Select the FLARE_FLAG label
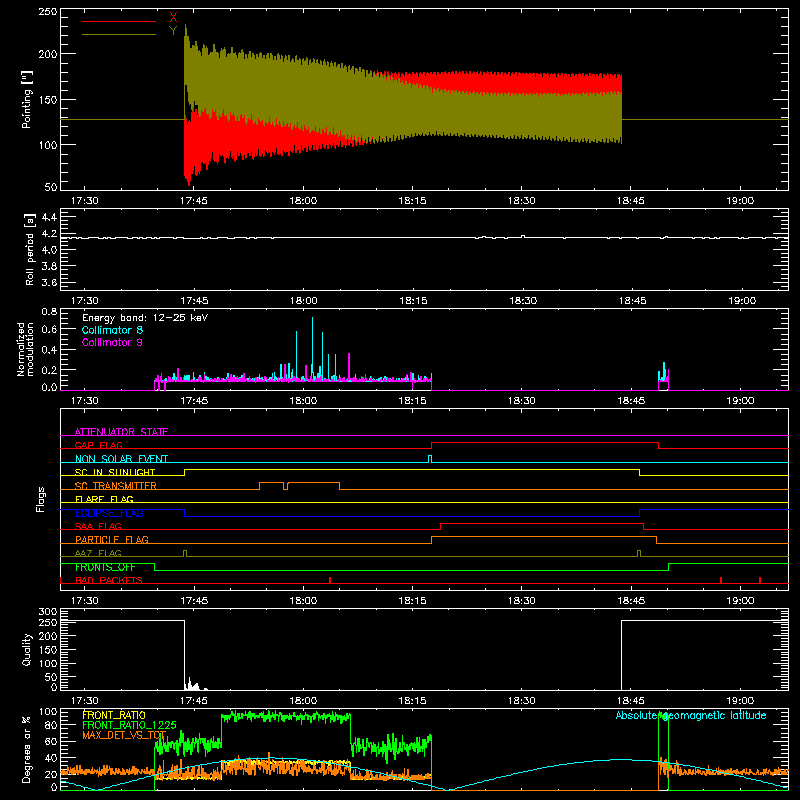 click(x=104, y=499)
